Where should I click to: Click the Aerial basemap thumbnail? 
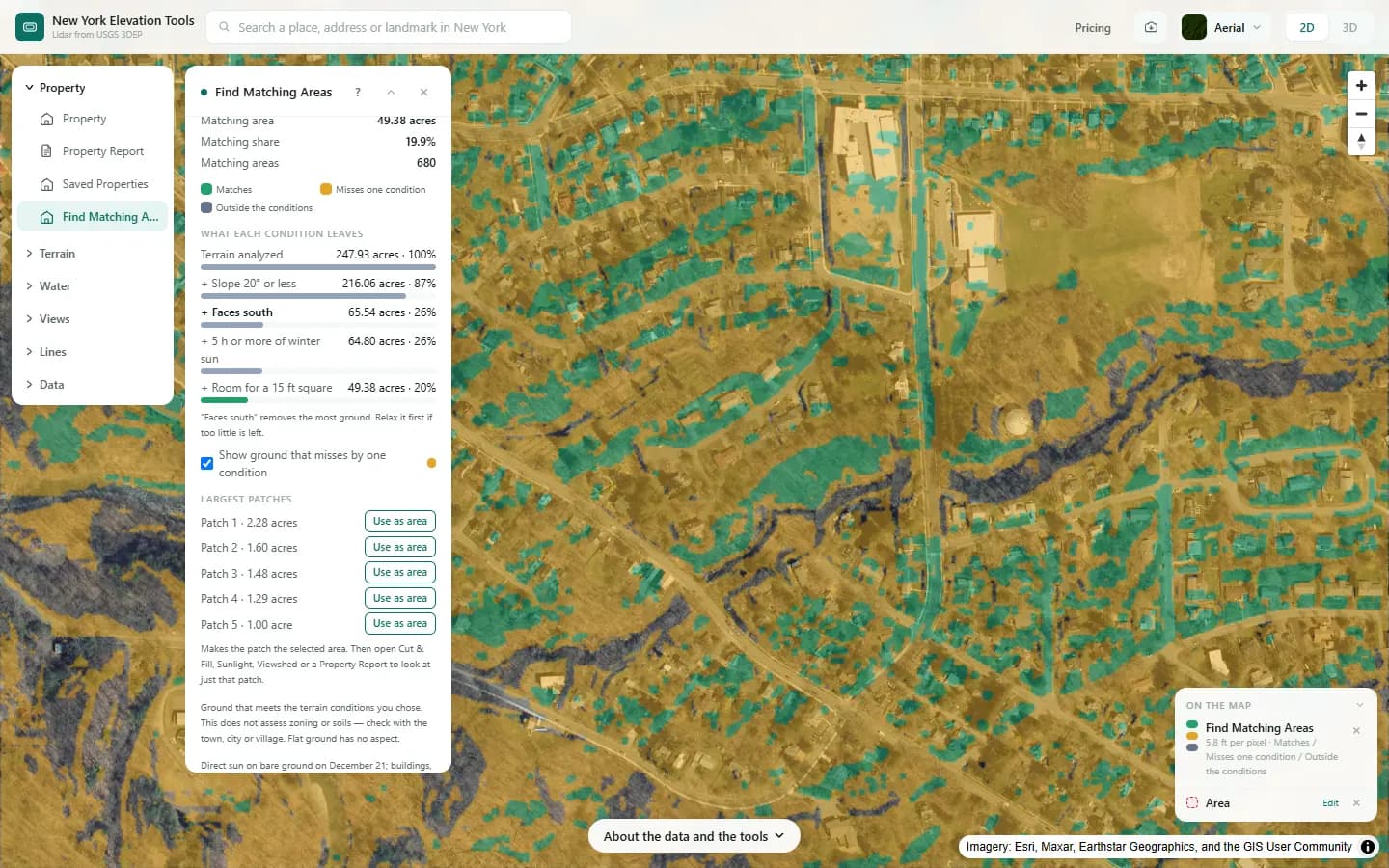point(1194,28)
